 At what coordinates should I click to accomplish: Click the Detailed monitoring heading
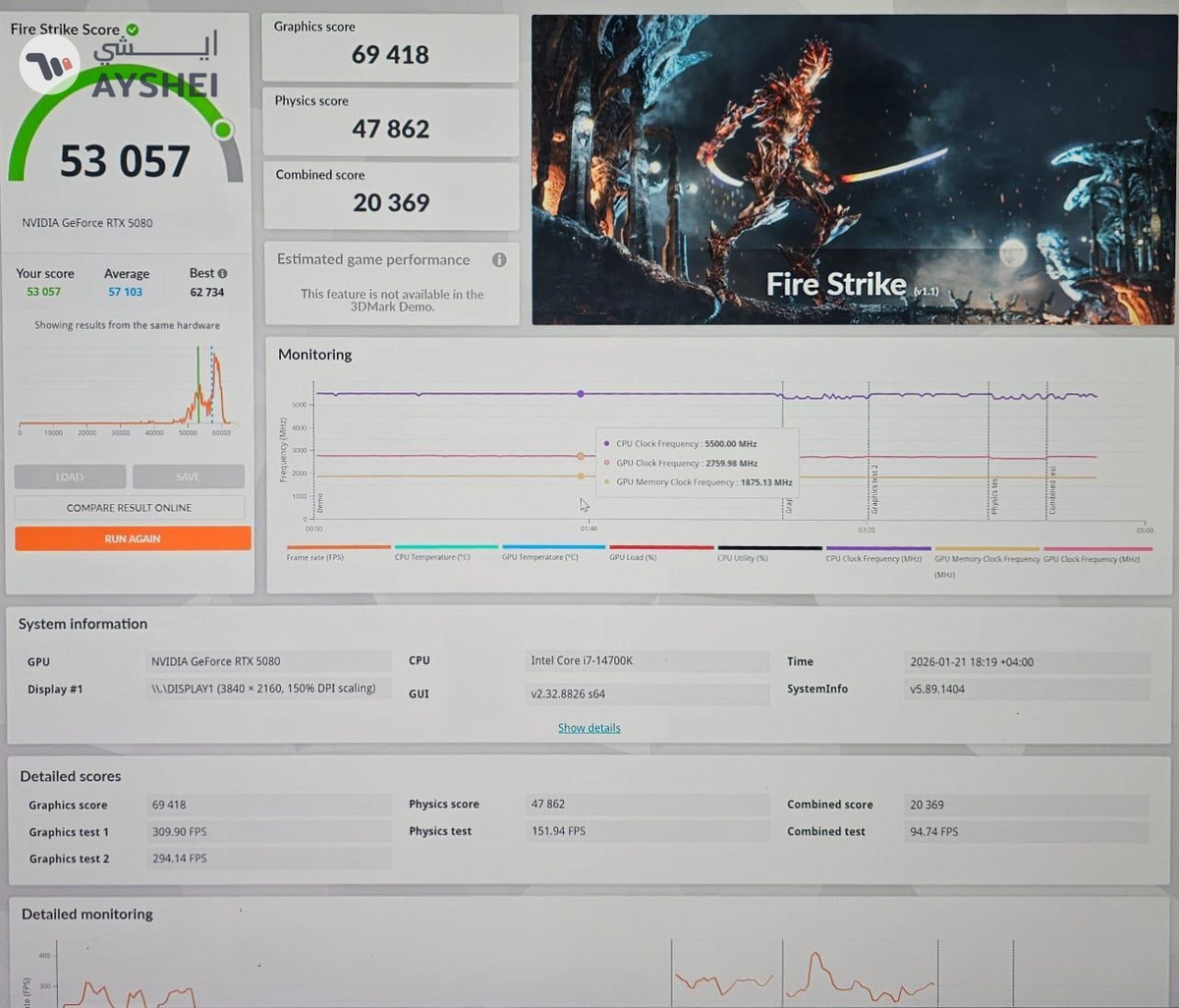(x=87, y=914)
